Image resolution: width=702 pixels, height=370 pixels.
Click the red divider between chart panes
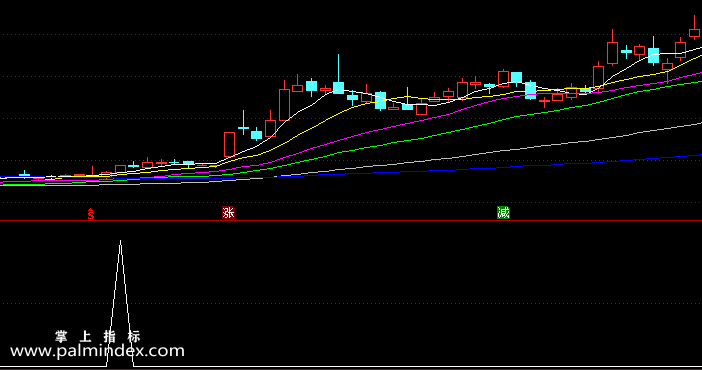pyautogui.click(x=351, y=220)
